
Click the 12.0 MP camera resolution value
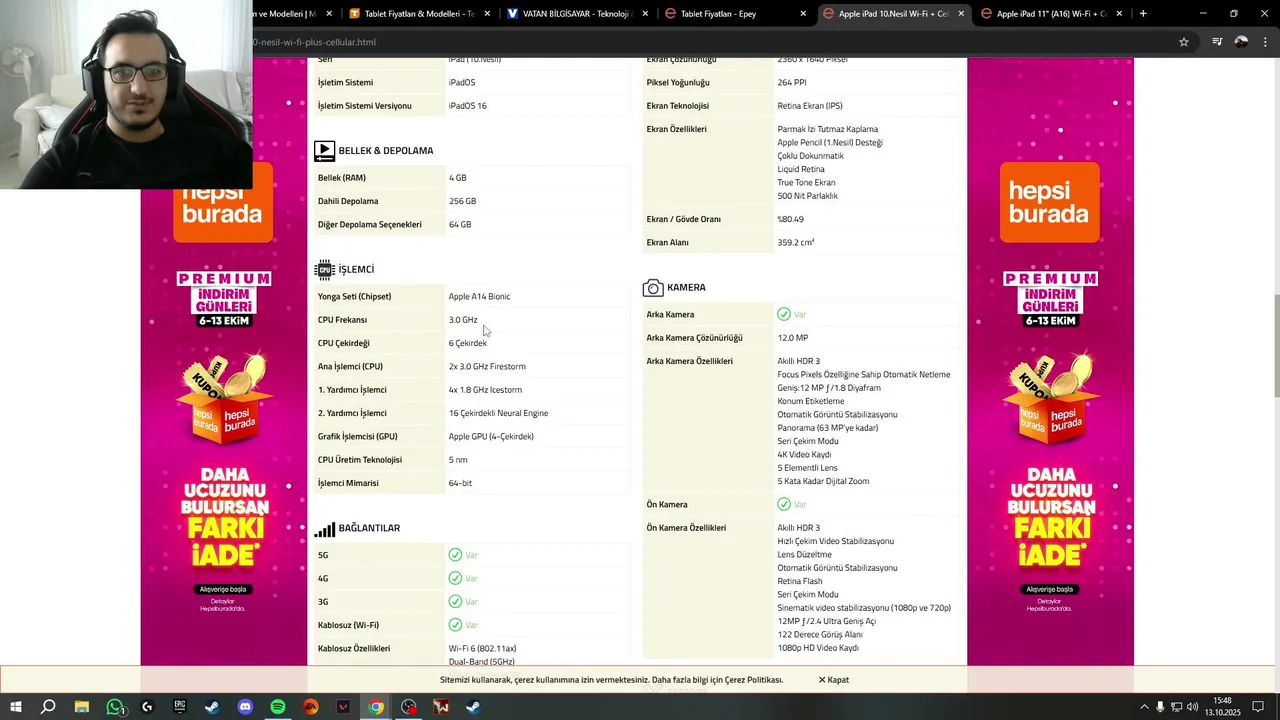pos(793,338)
